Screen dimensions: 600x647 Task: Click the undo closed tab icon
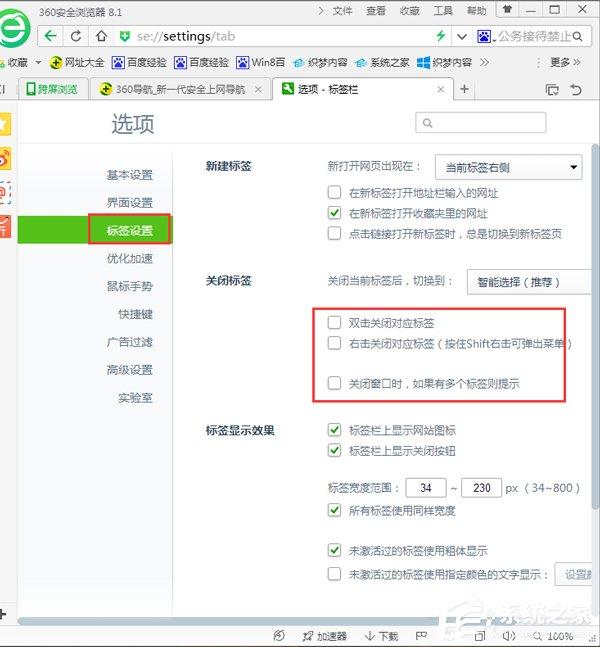pos(576,89)
